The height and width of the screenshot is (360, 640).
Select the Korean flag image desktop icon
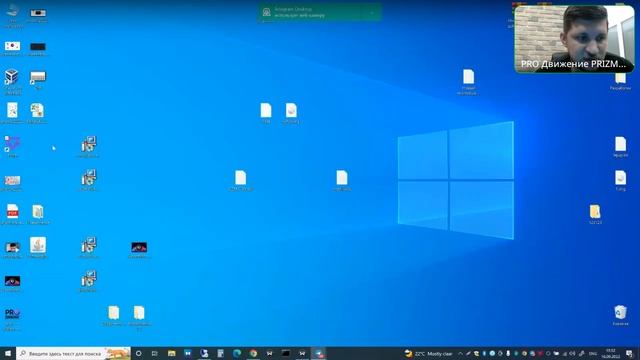(12, 48)
